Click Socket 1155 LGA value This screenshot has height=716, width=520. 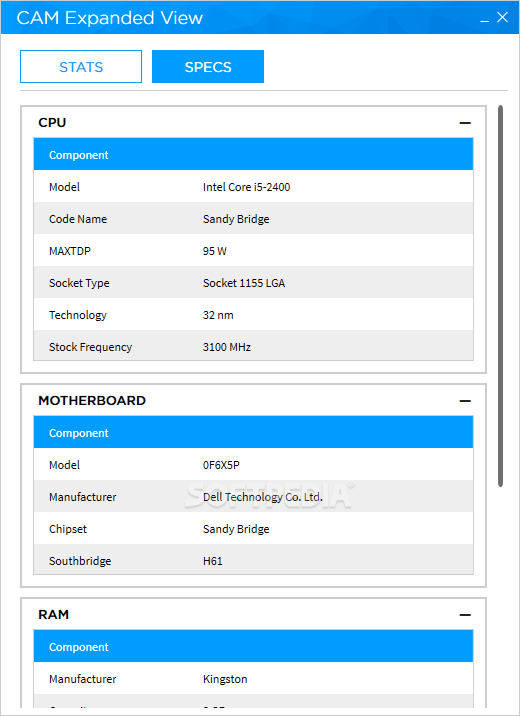click(244, 283)
